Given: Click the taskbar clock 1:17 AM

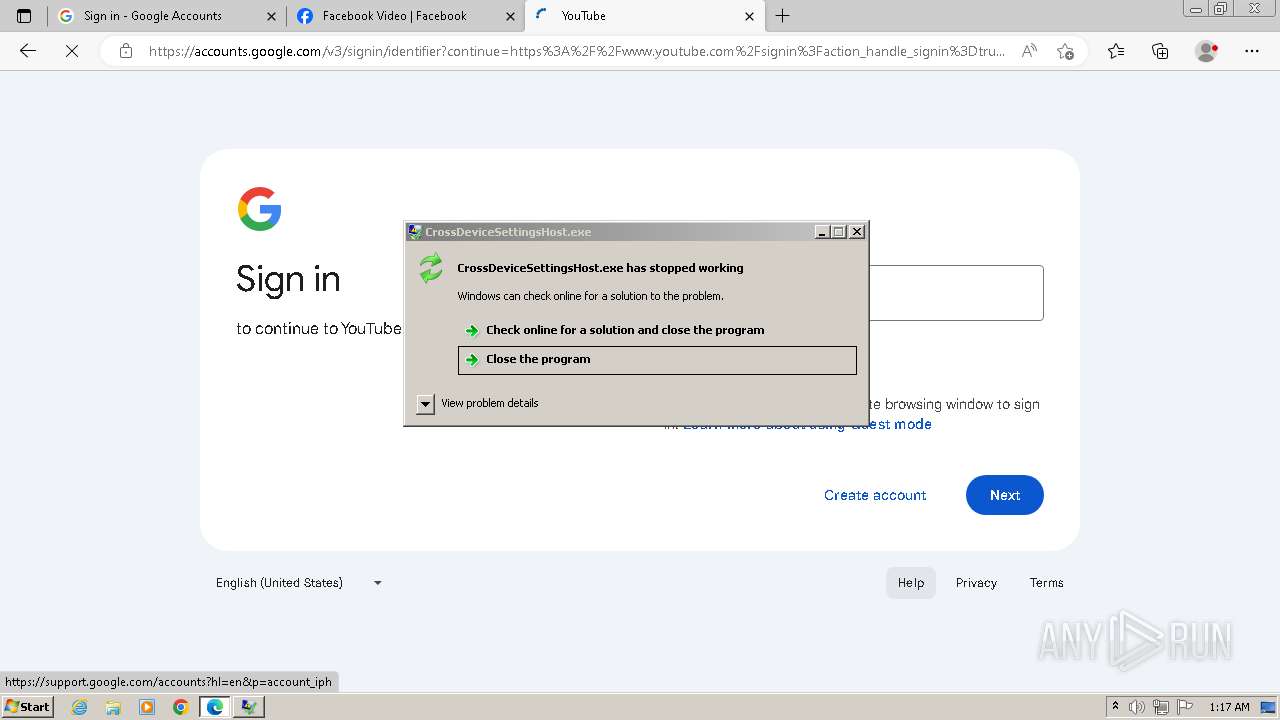Looking at the screenshot, I should click(1230, 707).
